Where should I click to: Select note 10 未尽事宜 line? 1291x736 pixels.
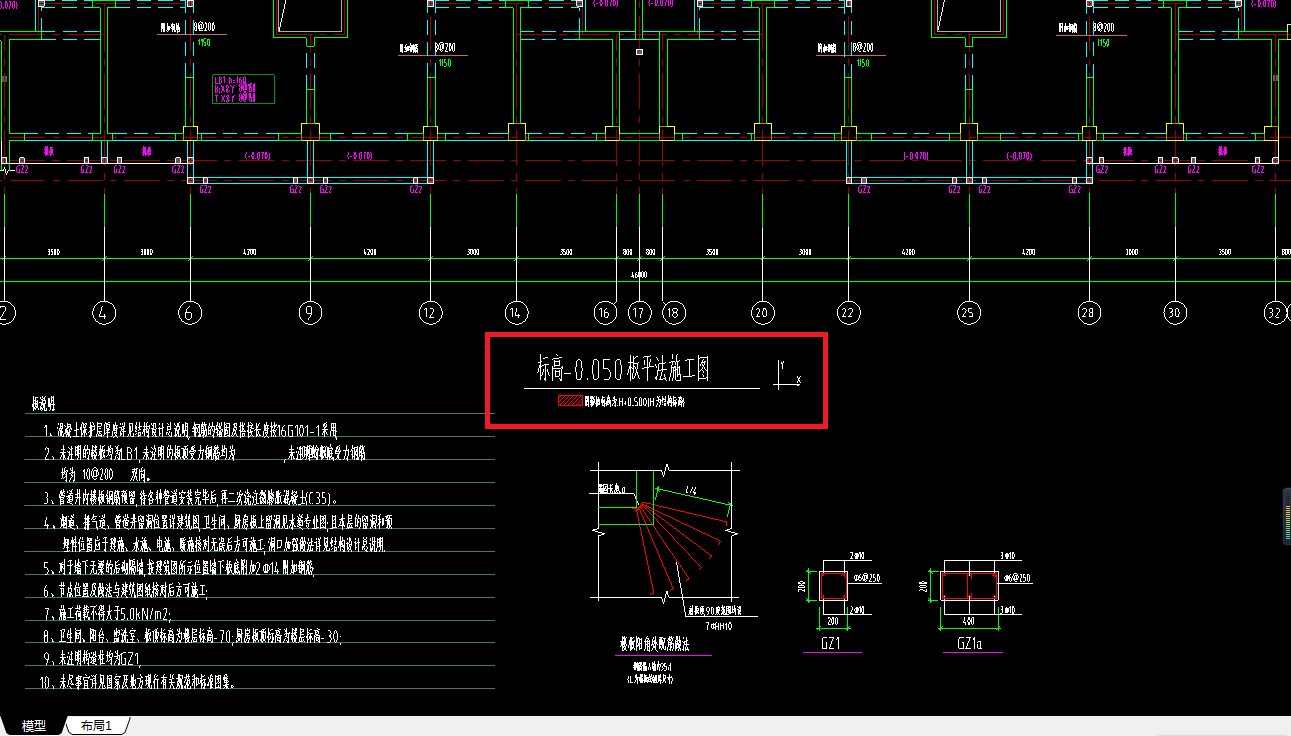139,682
